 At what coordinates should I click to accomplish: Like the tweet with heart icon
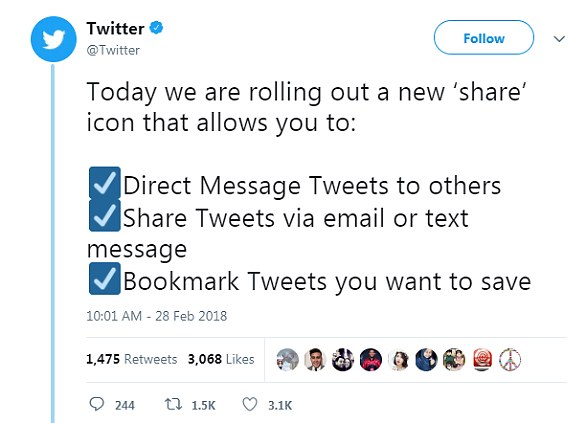coord(250,404)
